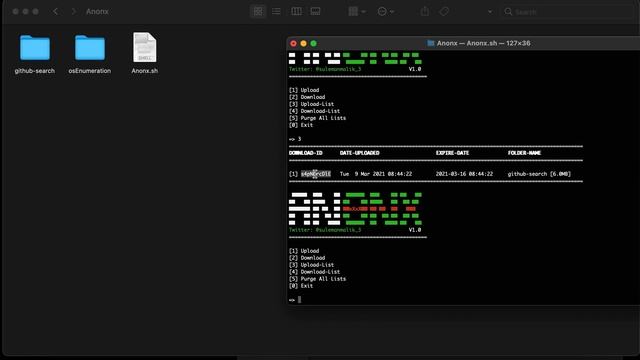Open the group-by options dropdown
This screenshot has height=360, width=640.
(x=357, y=11)
